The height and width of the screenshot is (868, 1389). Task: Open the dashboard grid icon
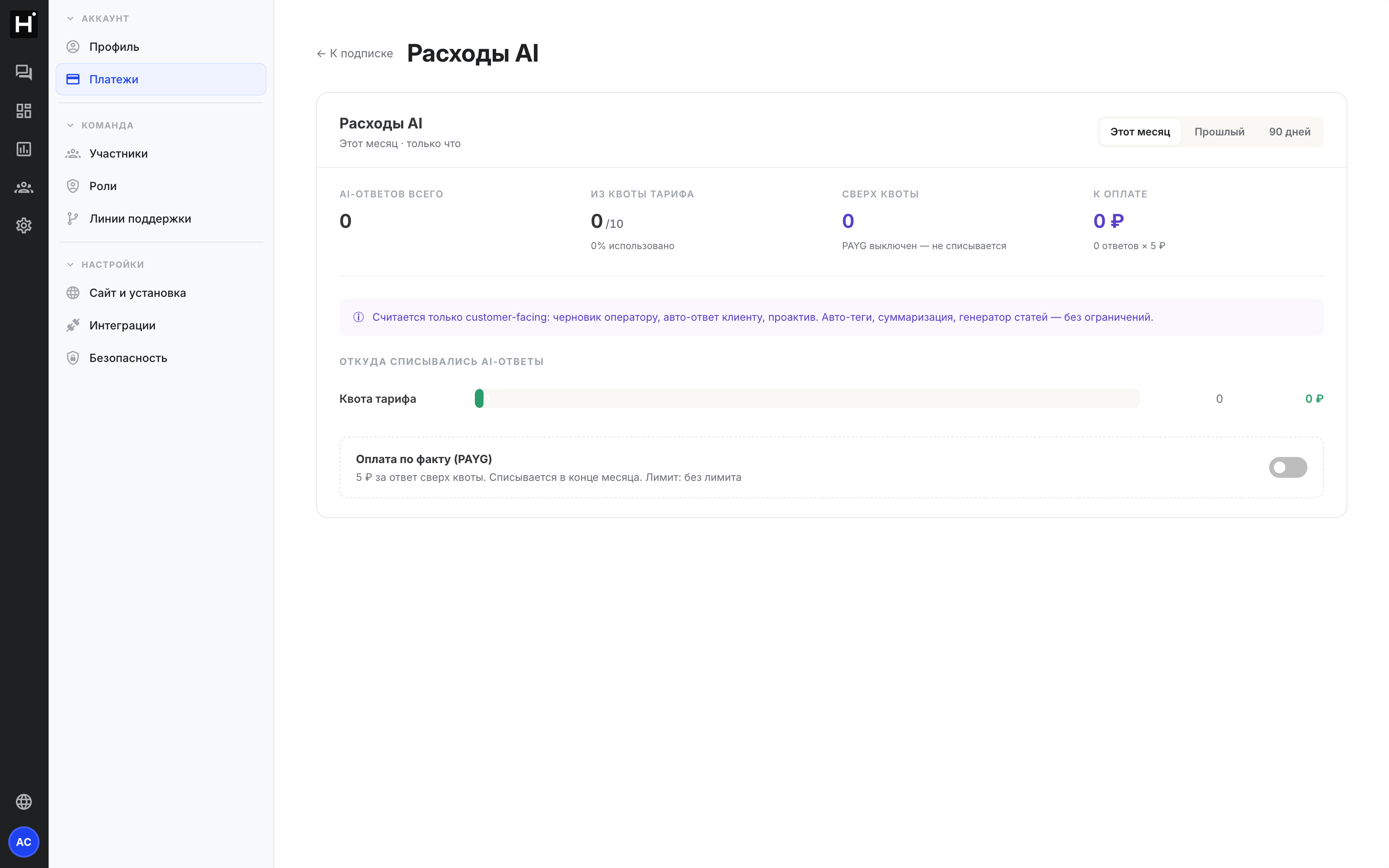point(23,110)
